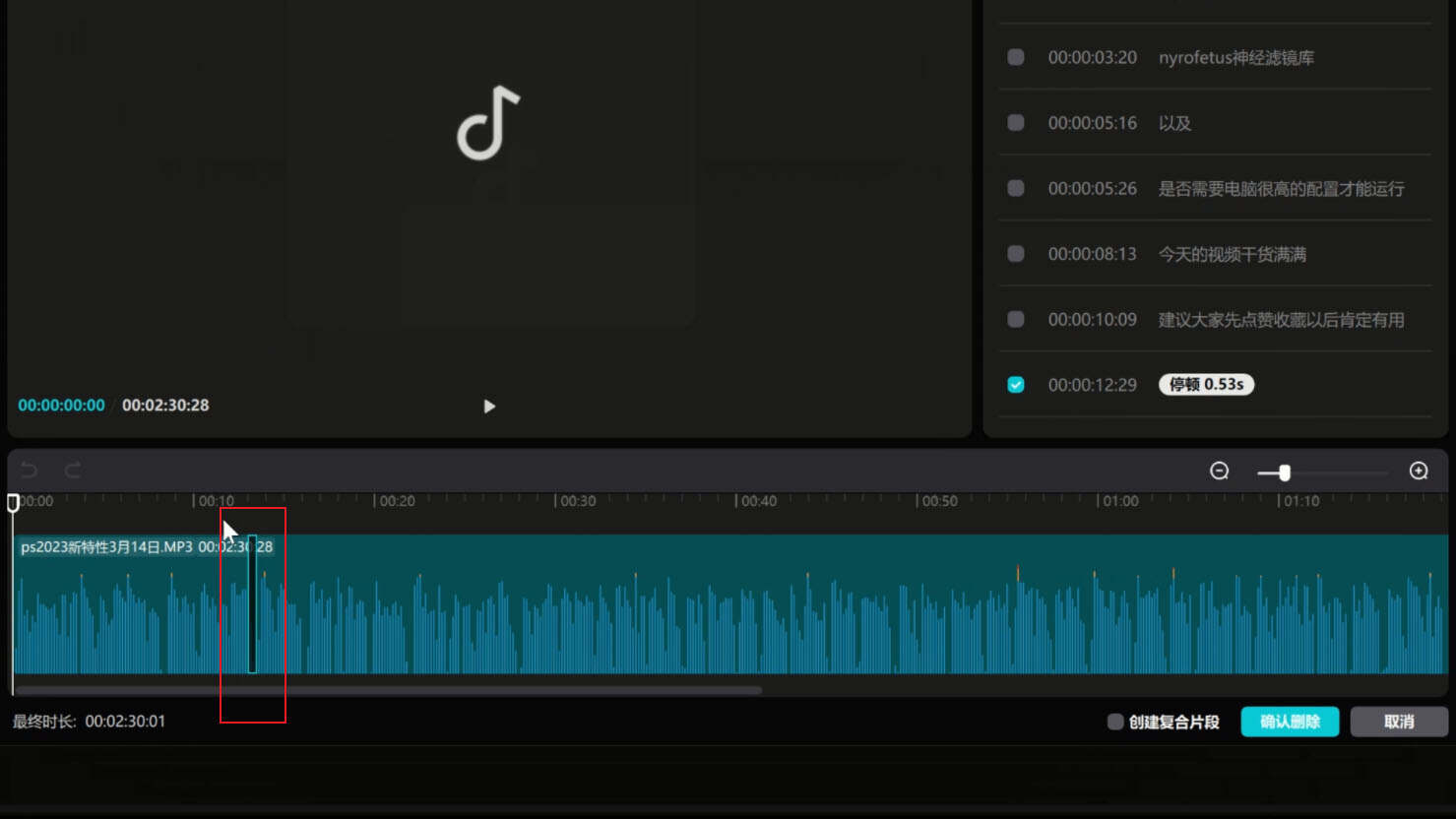Screen dimensions: 1456x819
Task: Click the timeline zoom slider handle
Action: click(1284, 473)
